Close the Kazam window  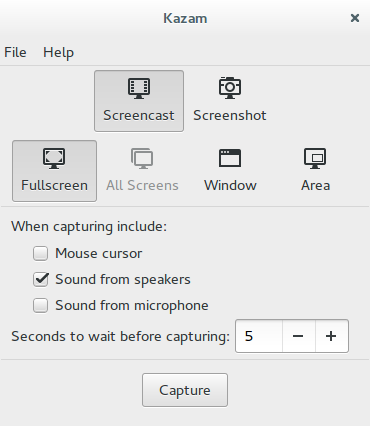click(355, 18)
